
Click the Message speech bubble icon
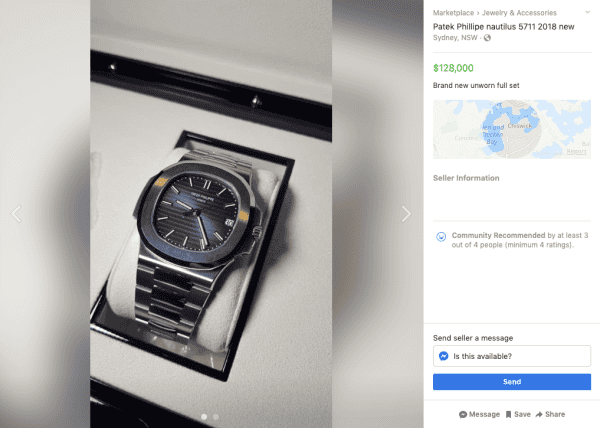(463, 415)
